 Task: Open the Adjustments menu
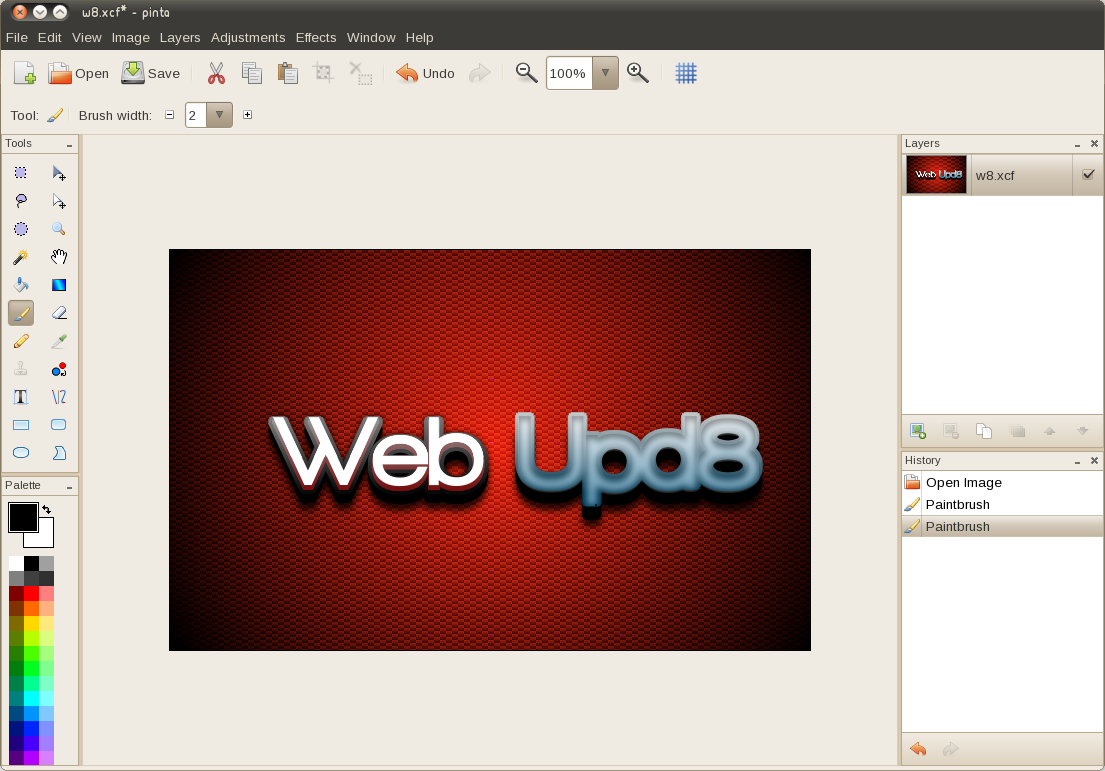click(x=248, y=37)
